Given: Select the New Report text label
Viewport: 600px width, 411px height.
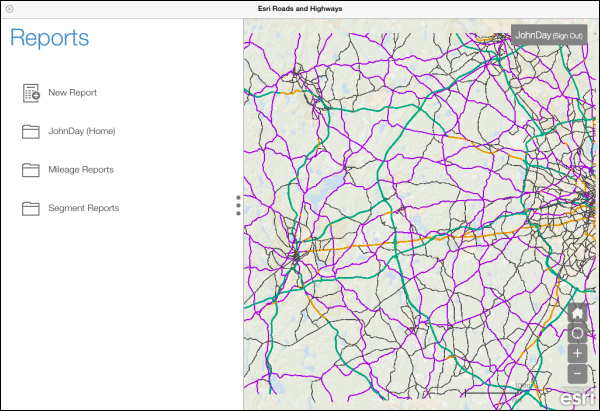Looking at the screenshot, I should (72, 93).
